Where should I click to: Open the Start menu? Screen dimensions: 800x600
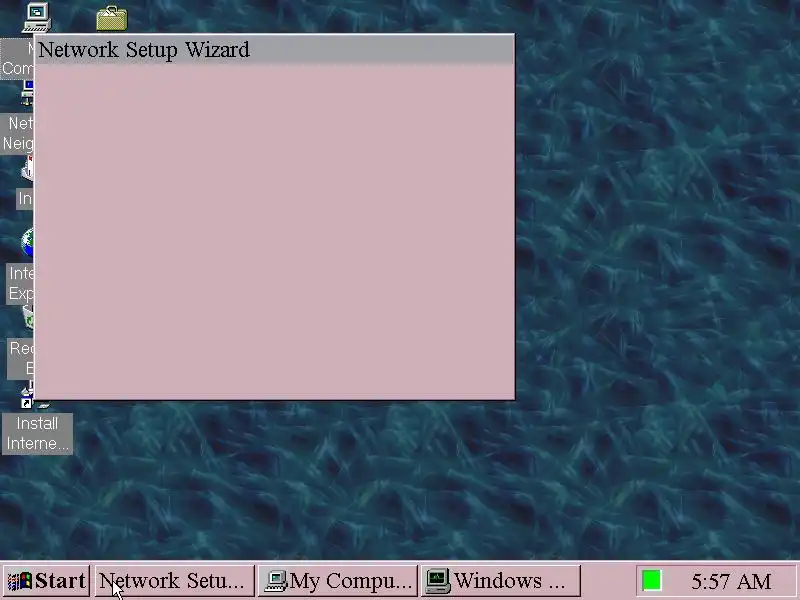coord(46,581)
